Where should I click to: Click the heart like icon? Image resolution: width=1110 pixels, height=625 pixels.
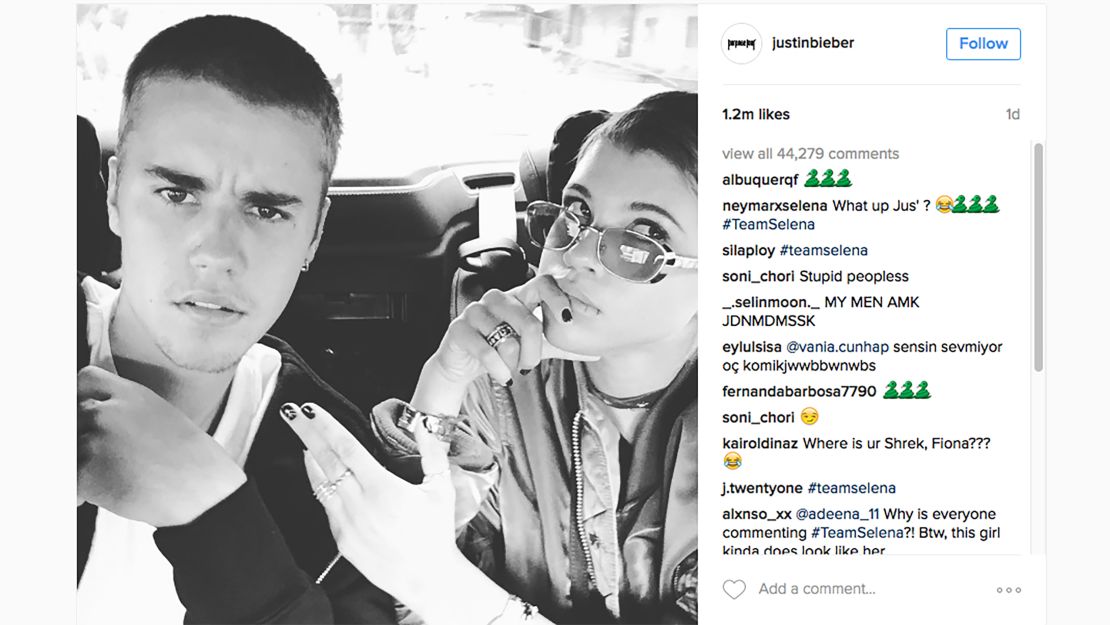[x=734, y=589]
